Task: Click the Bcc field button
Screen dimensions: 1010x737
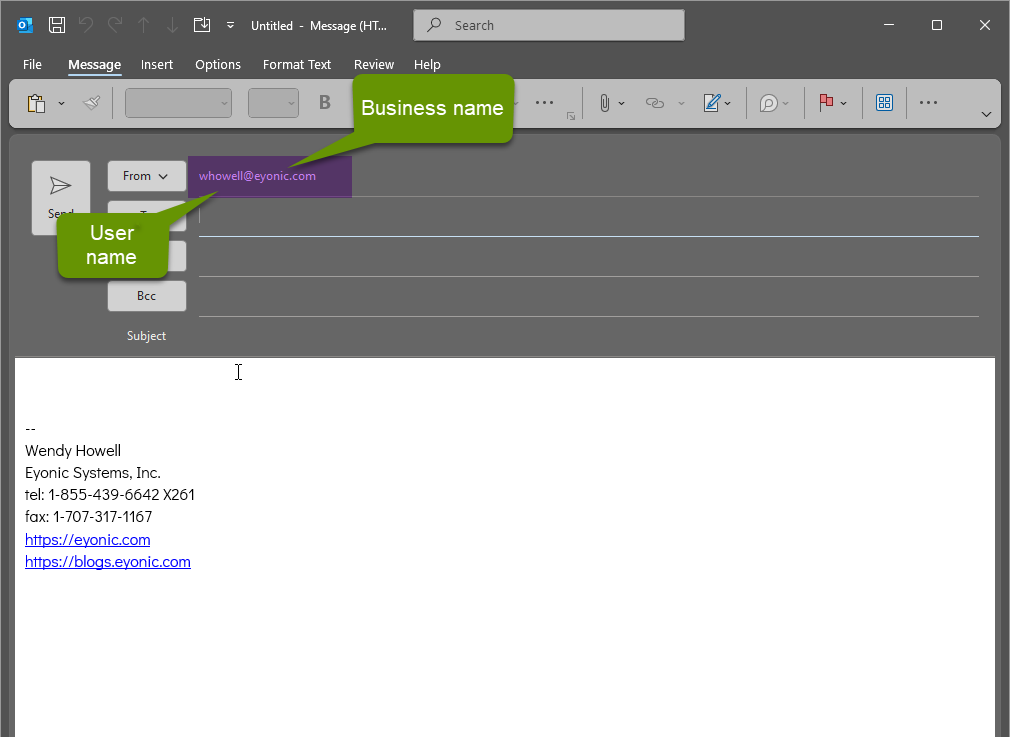Action: 146,295
